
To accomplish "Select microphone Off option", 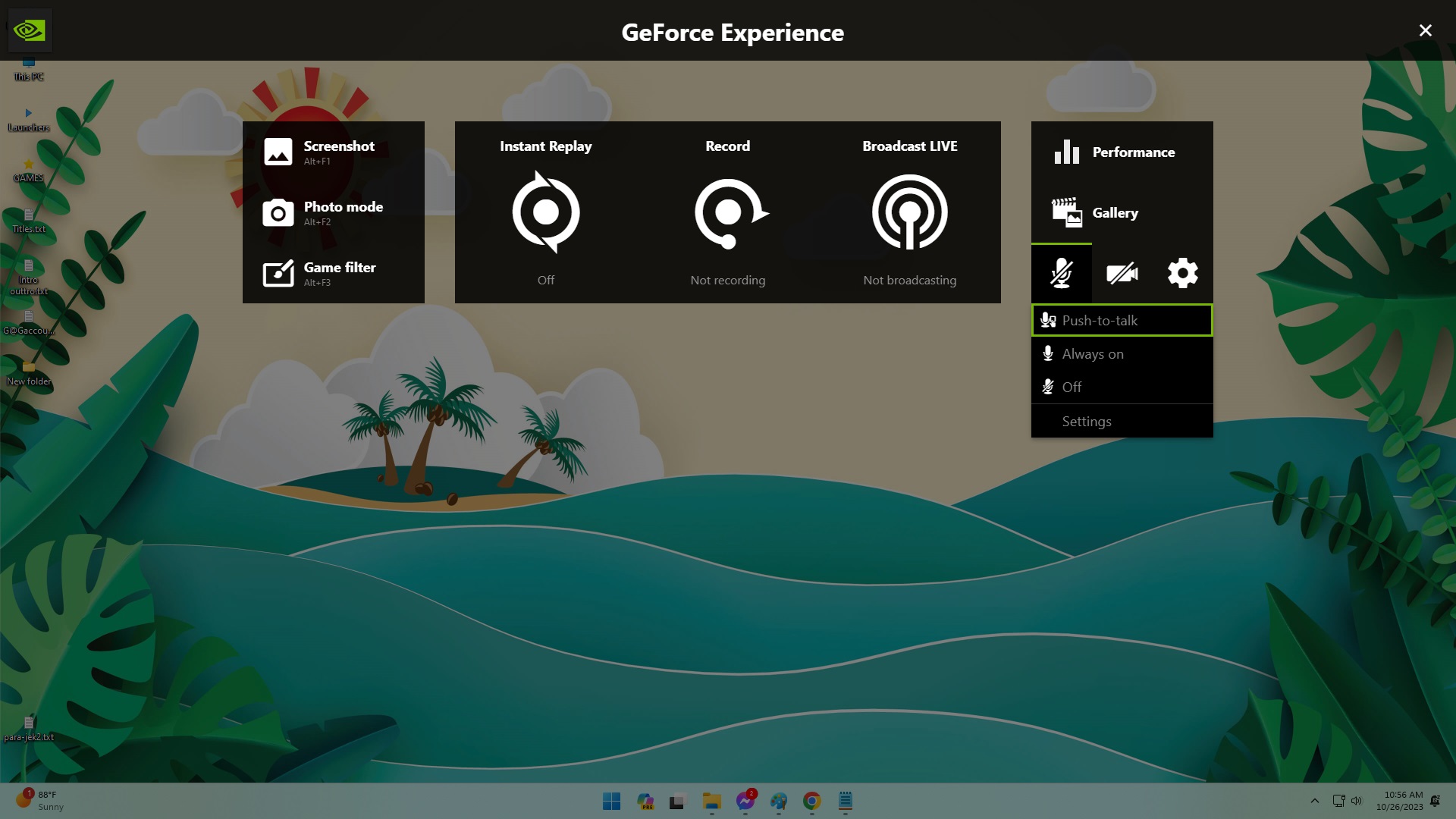I will pos(1122,387).
